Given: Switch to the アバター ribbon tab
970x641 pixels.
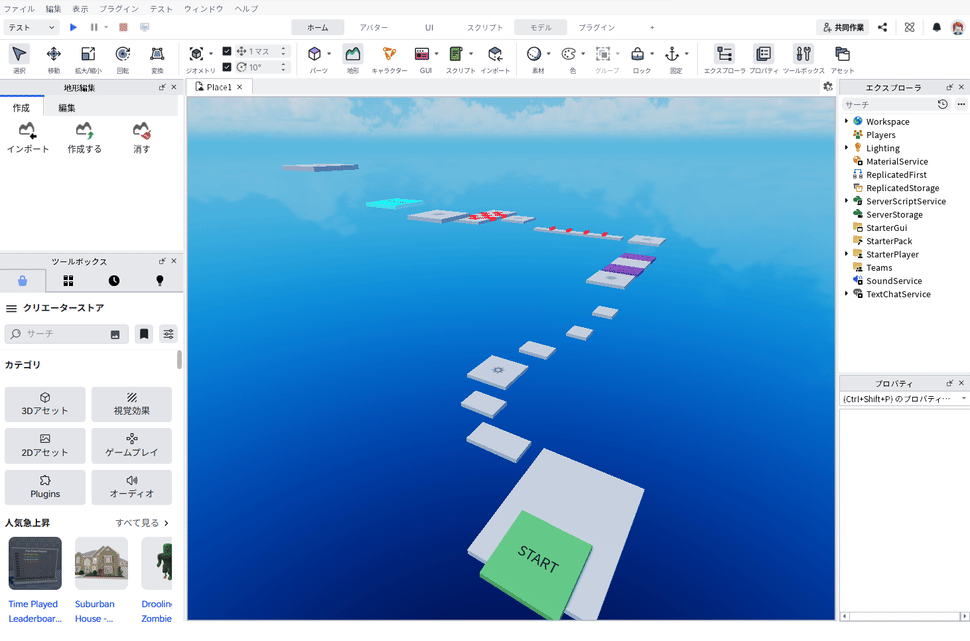Looking at the screenshot, I should pyautogui.click(x=374, y=27).
